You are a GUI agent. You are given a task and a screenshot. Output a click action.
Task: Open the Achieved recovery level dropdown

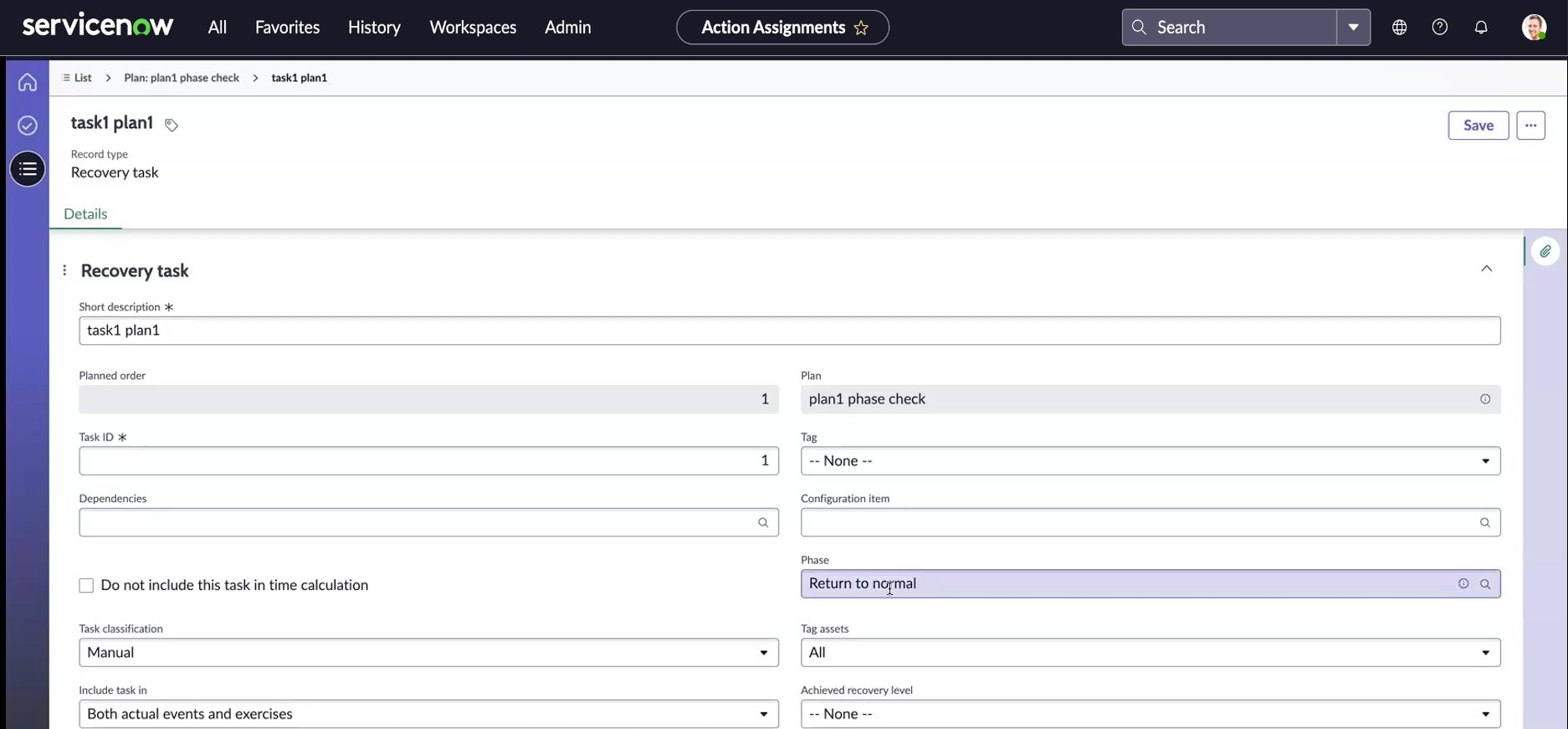pos(1150,714)
